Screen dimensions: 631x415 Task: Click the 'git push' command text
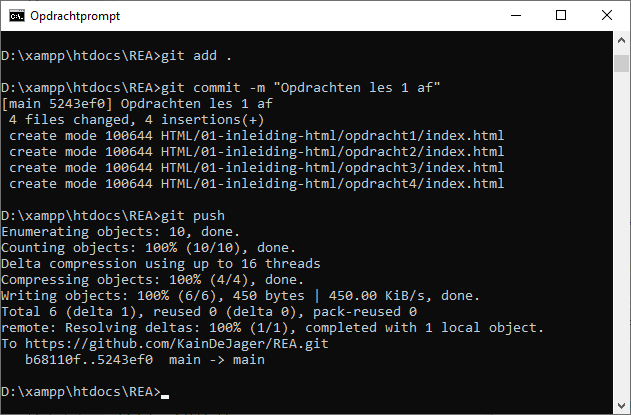coord(193,216)
